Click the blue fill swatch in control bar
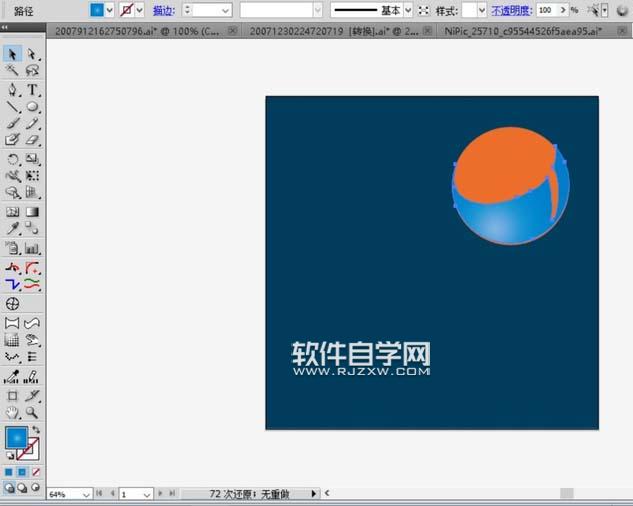Viewport: 633px width, 506px height. click(x=96, y=10)
